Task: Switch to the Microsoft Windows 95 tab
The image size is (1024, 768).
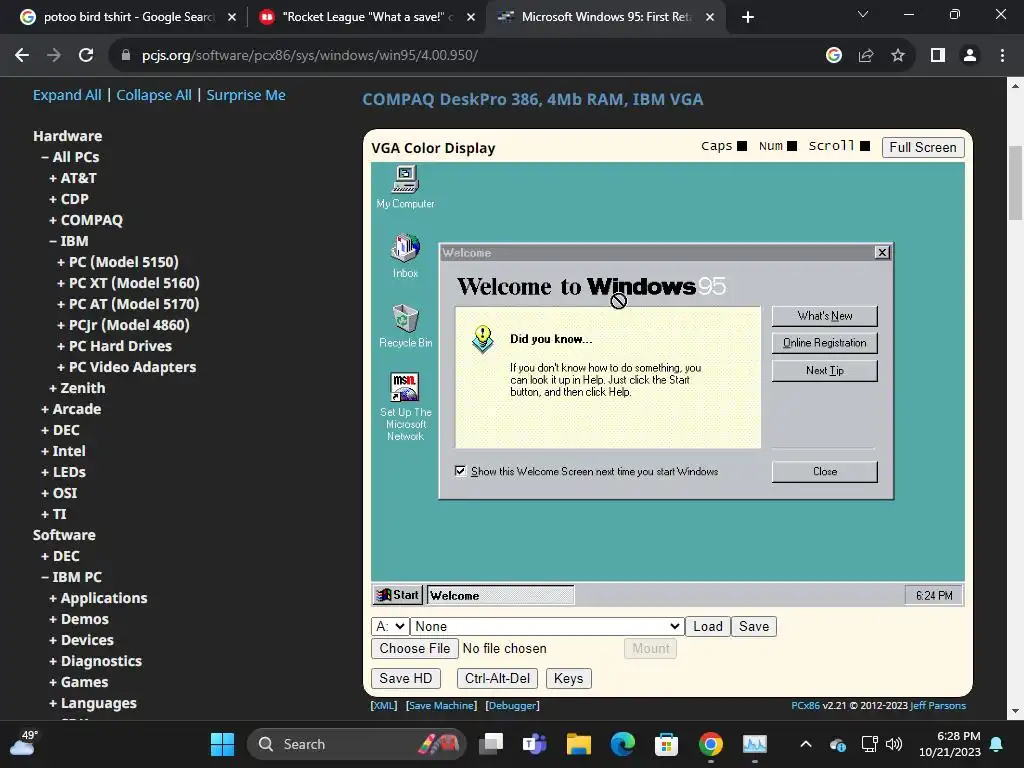Action: 604,17
